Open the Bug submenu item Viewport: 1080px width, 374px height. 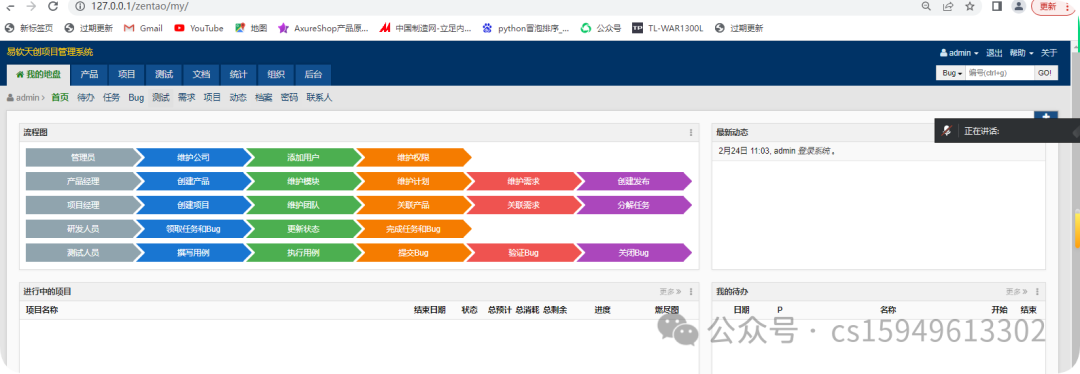(x=136, y=98)
